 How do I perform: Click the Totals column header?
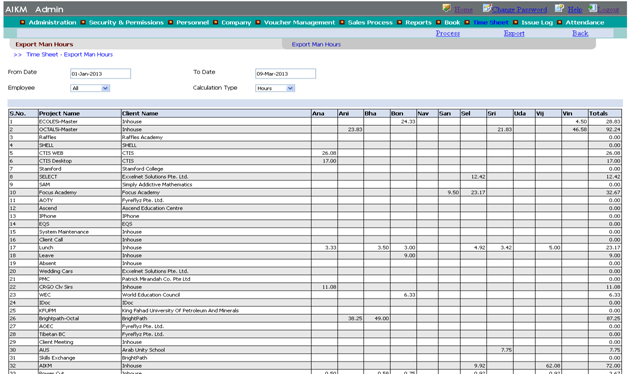[x=605, y=113]
